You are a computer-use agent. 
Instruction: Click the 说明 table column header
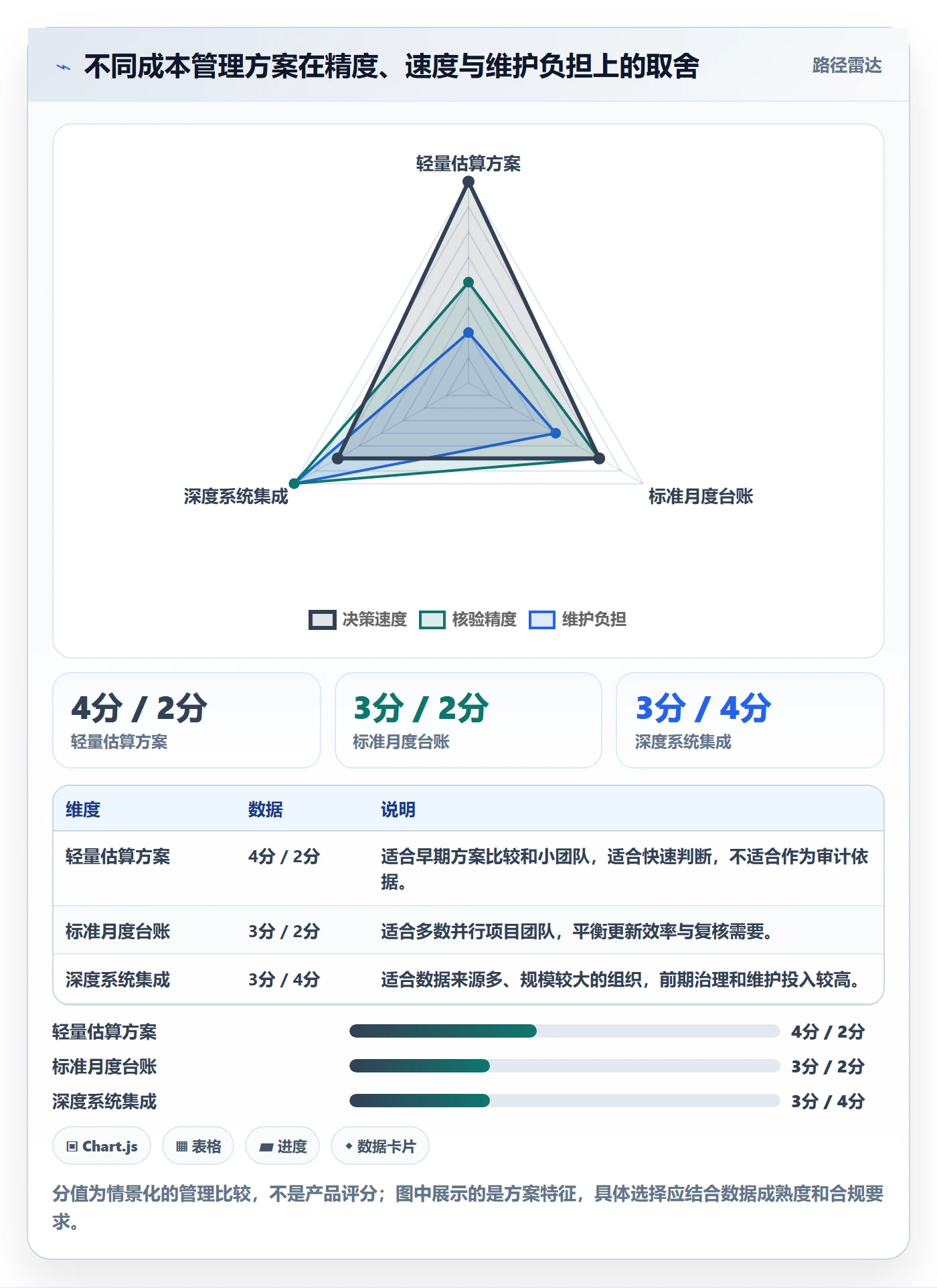[398, 809]
